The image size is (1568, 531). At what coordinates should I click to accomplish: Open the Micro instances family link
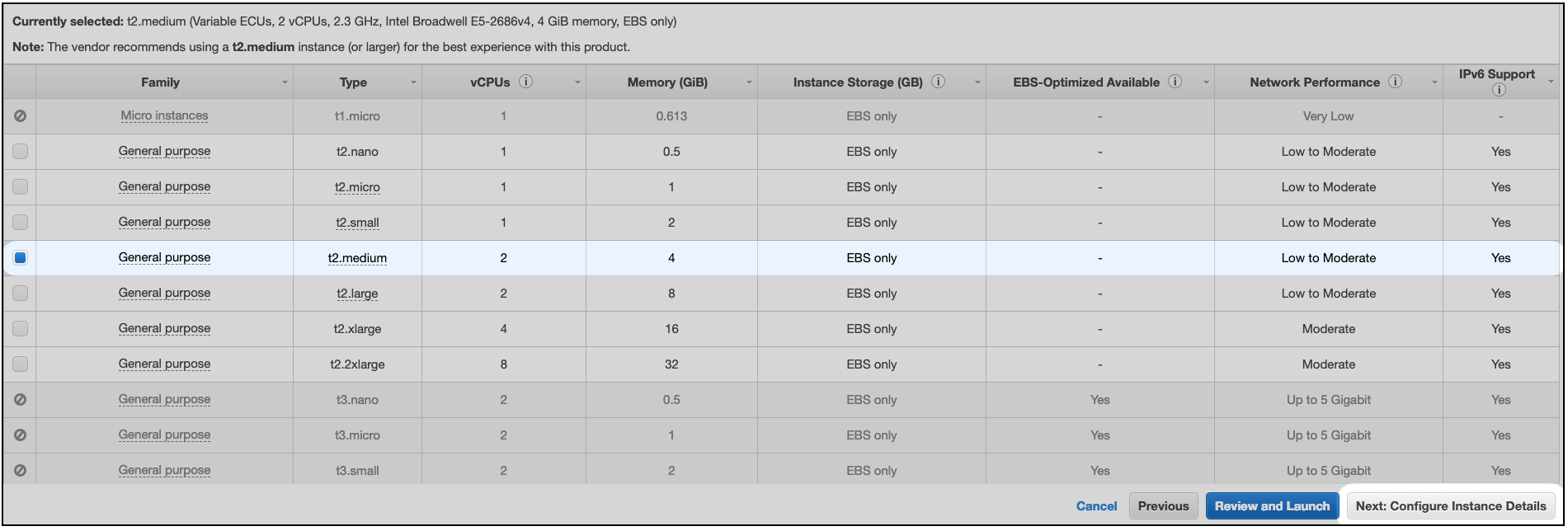[164, 115]
